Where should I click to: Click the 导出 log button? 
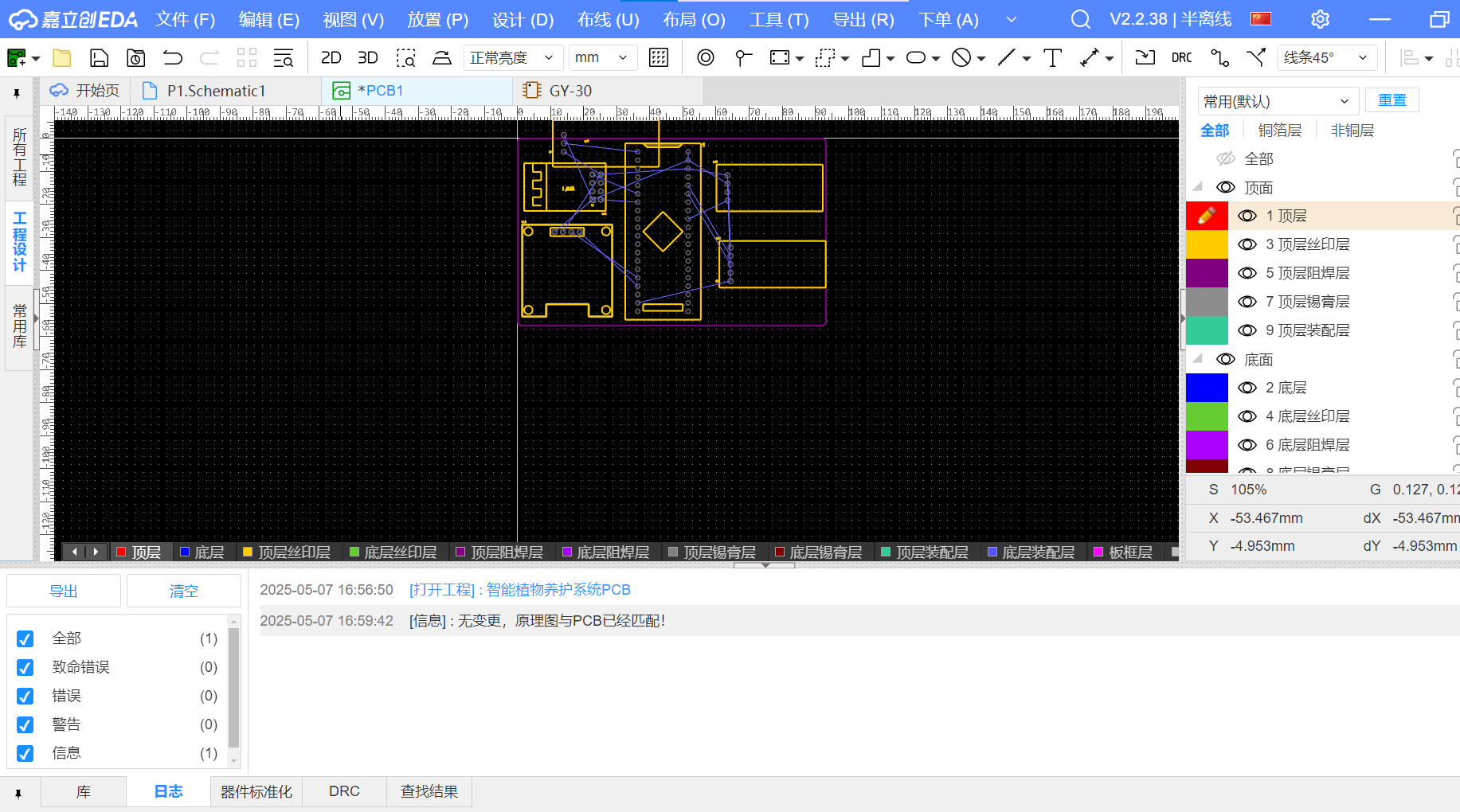point(64,591)
